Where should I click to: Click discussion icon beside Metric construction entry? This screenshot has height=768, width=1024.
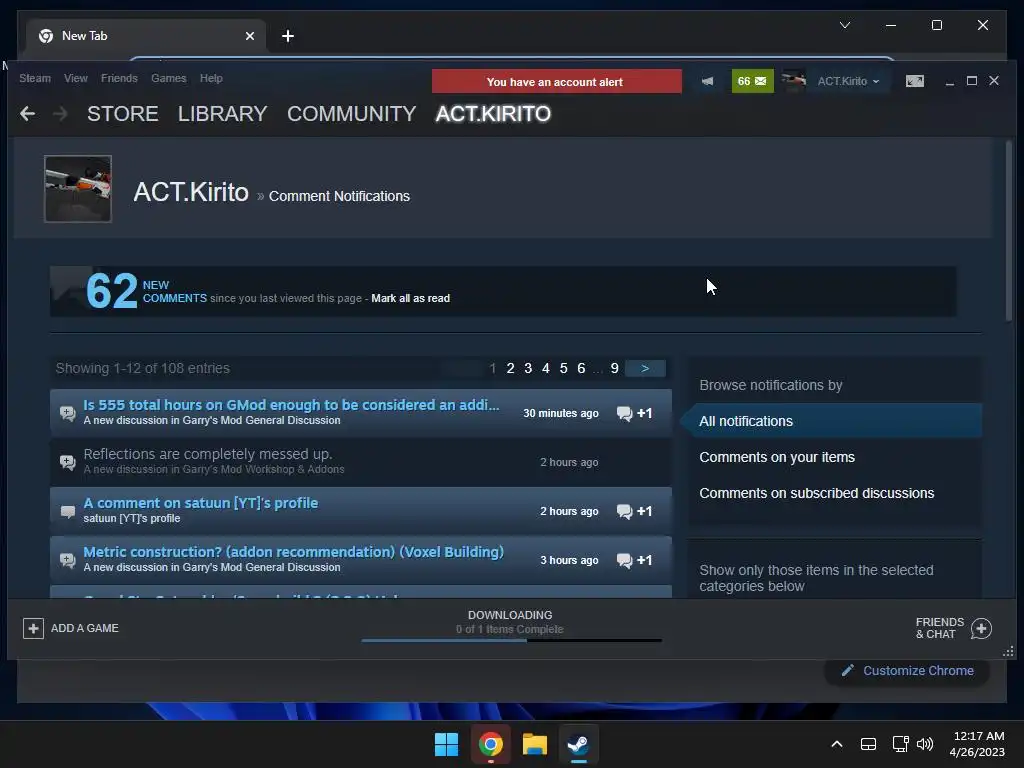[67, 560]
